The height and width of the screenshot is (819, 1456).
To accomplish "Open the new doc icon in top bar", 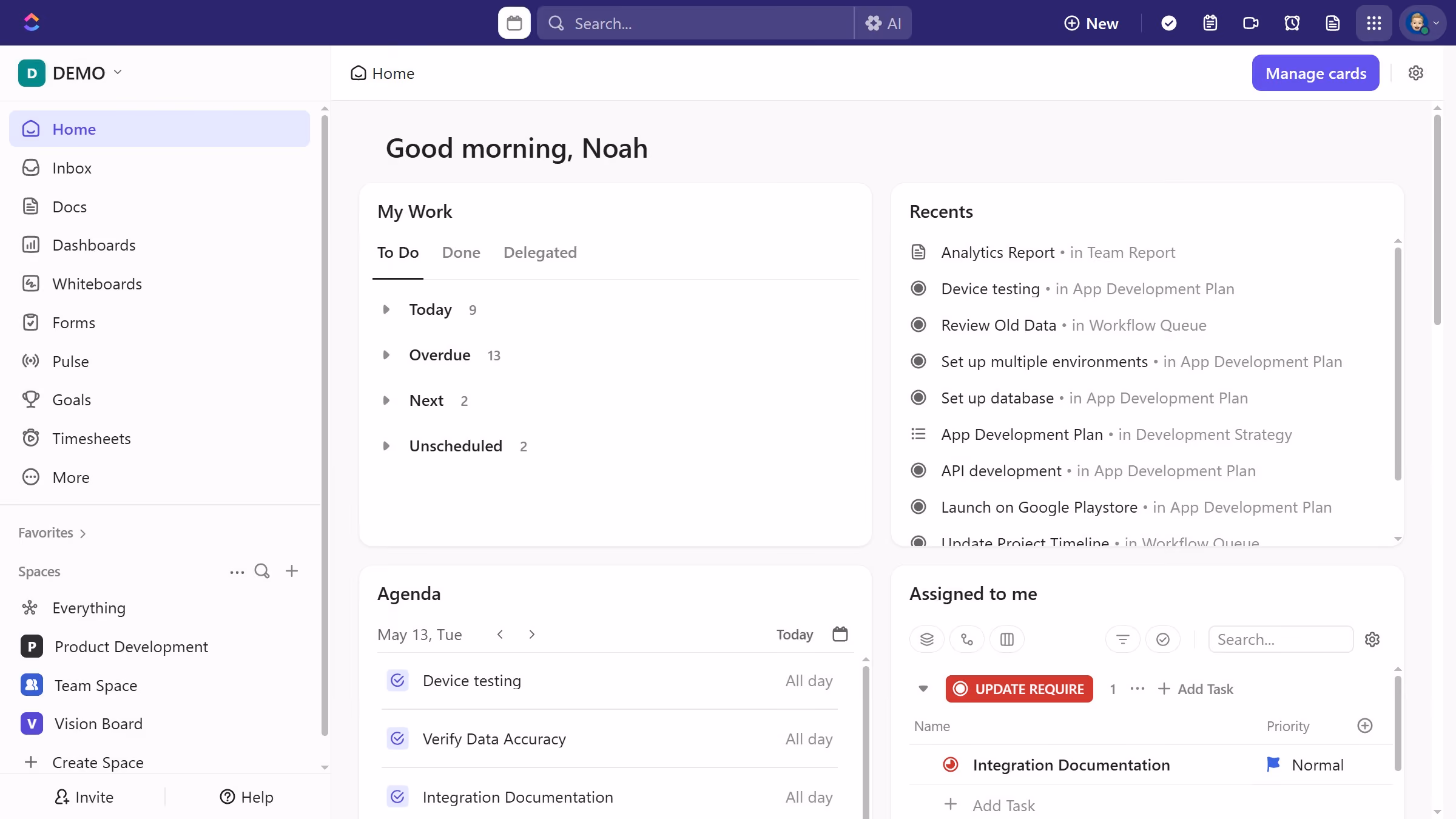I will click(x=1332, y=23).
